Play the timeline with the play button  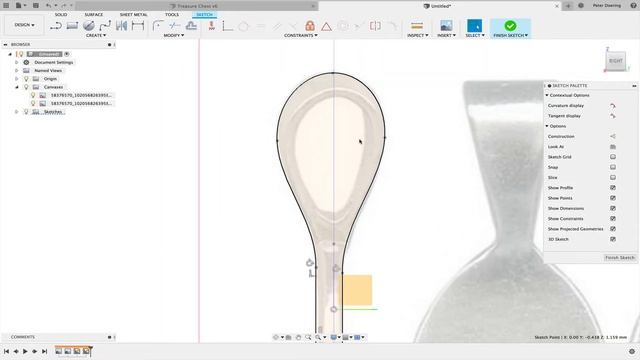(x=25, y=351)
